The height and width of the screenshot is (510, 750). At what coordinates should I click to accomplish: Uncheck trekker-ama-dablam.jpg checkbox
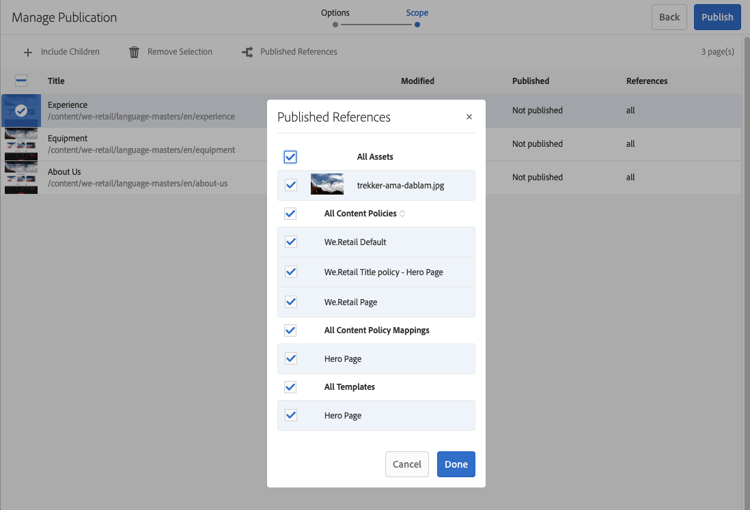click(290, 185)
